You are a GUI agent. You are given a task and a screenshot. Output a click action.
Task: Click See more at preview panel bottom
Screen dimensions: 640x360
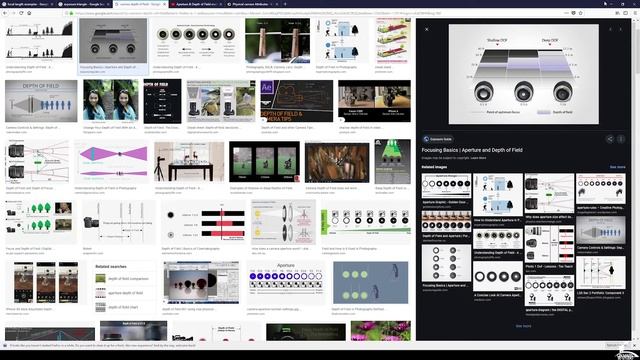click(x=523, y=326)
